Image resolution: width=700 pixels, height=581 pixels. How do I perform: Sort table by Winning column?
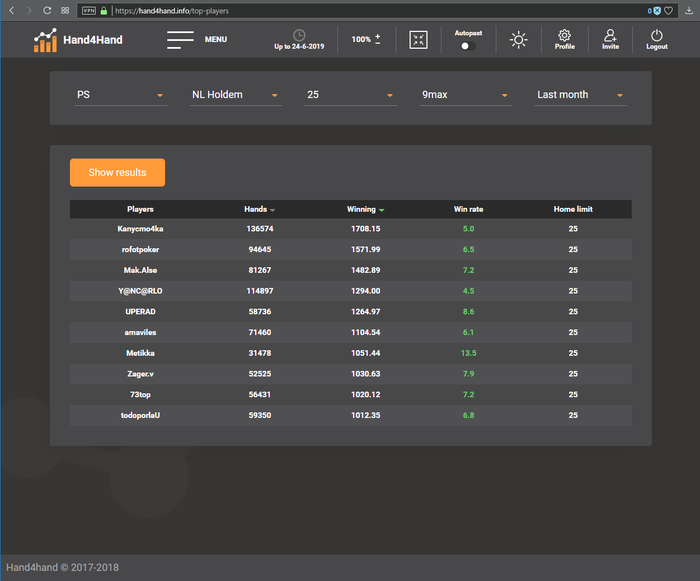click(x=365, y=209)
